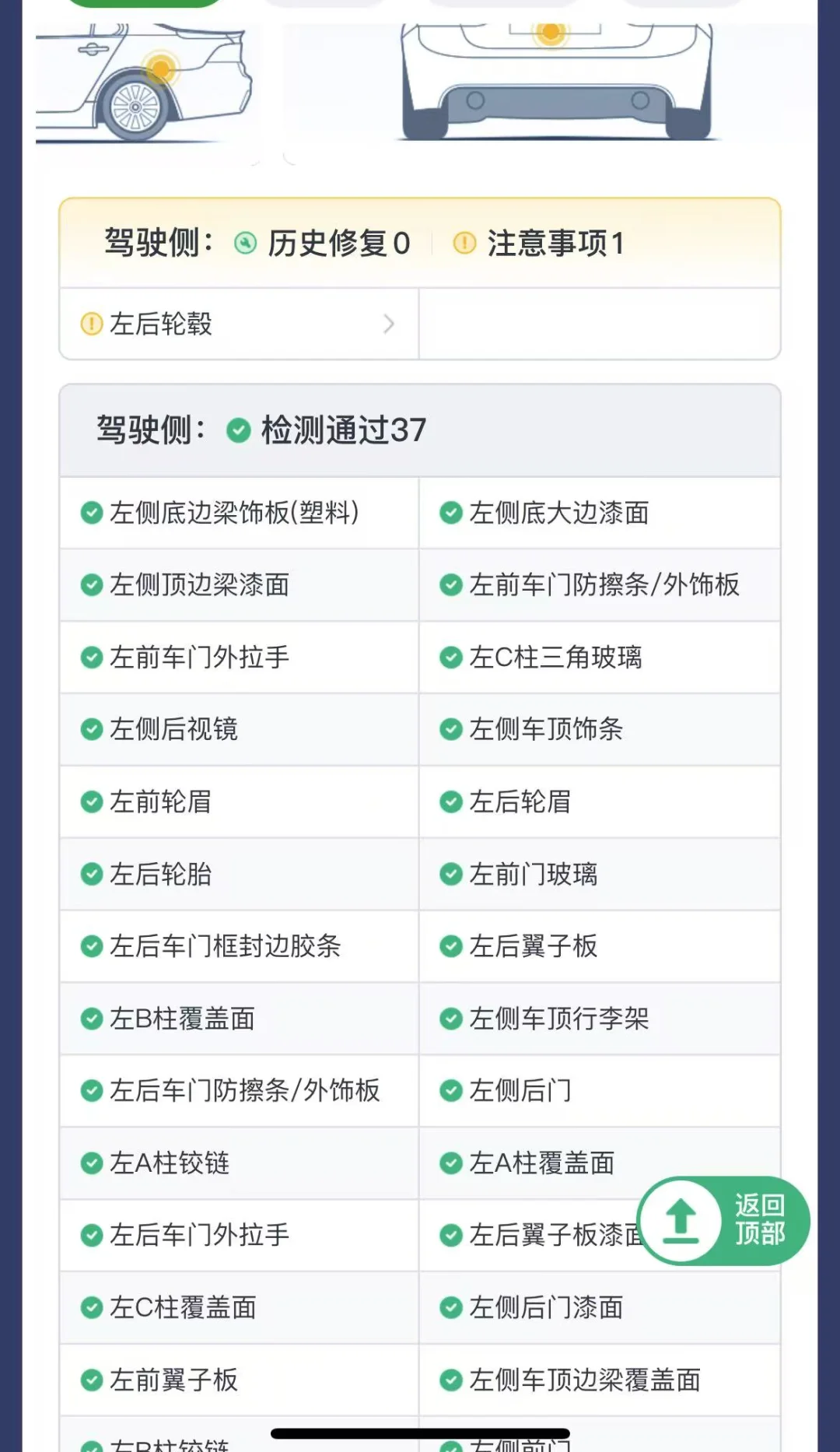This screenshot has width=840, height=1452.
Task: Tap the return-to-top upload arrow icon
Action: pos(681,1220)
